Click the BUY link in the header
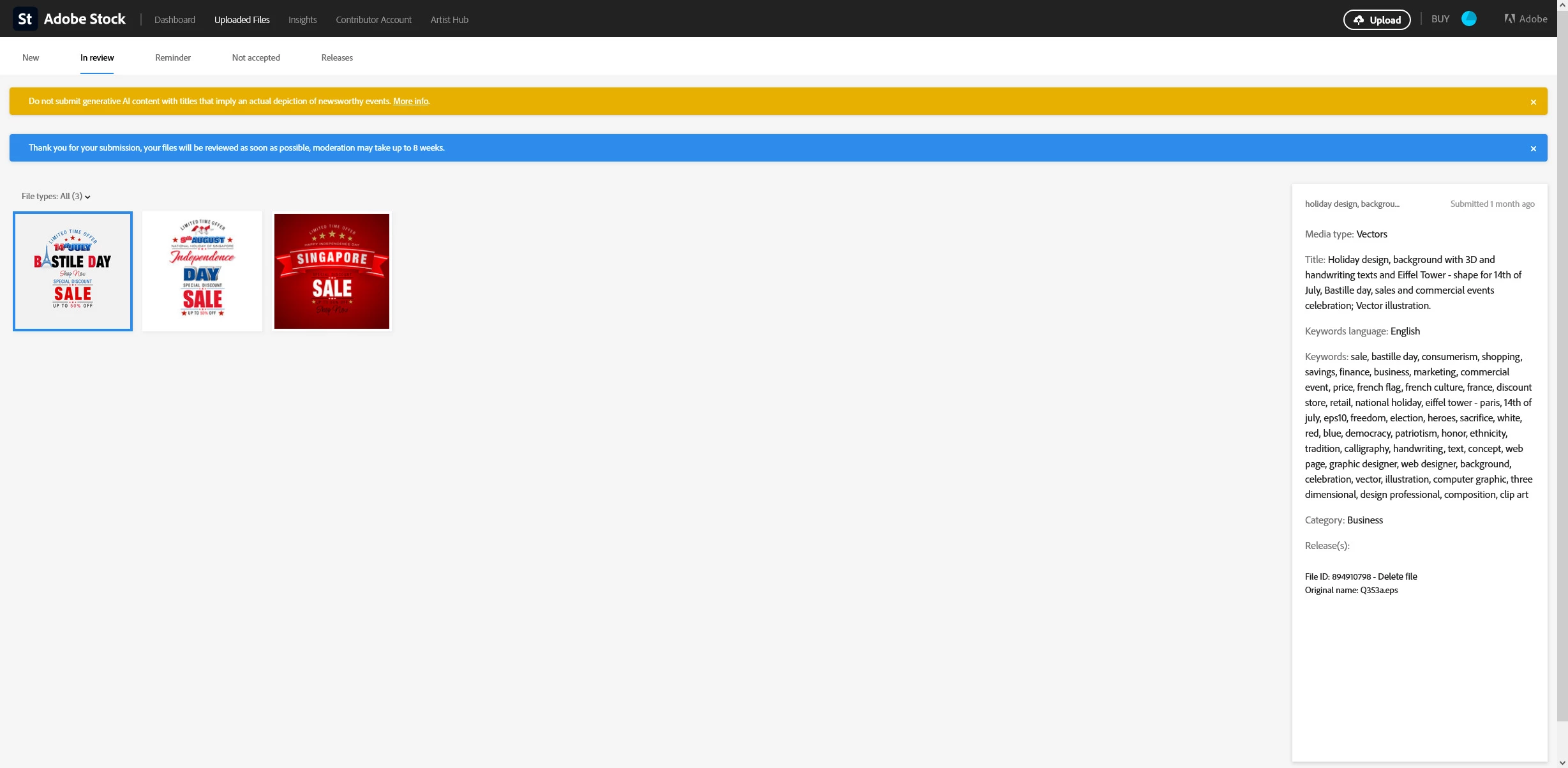This screenshot has width=1568, height=768. [1440, 19]
